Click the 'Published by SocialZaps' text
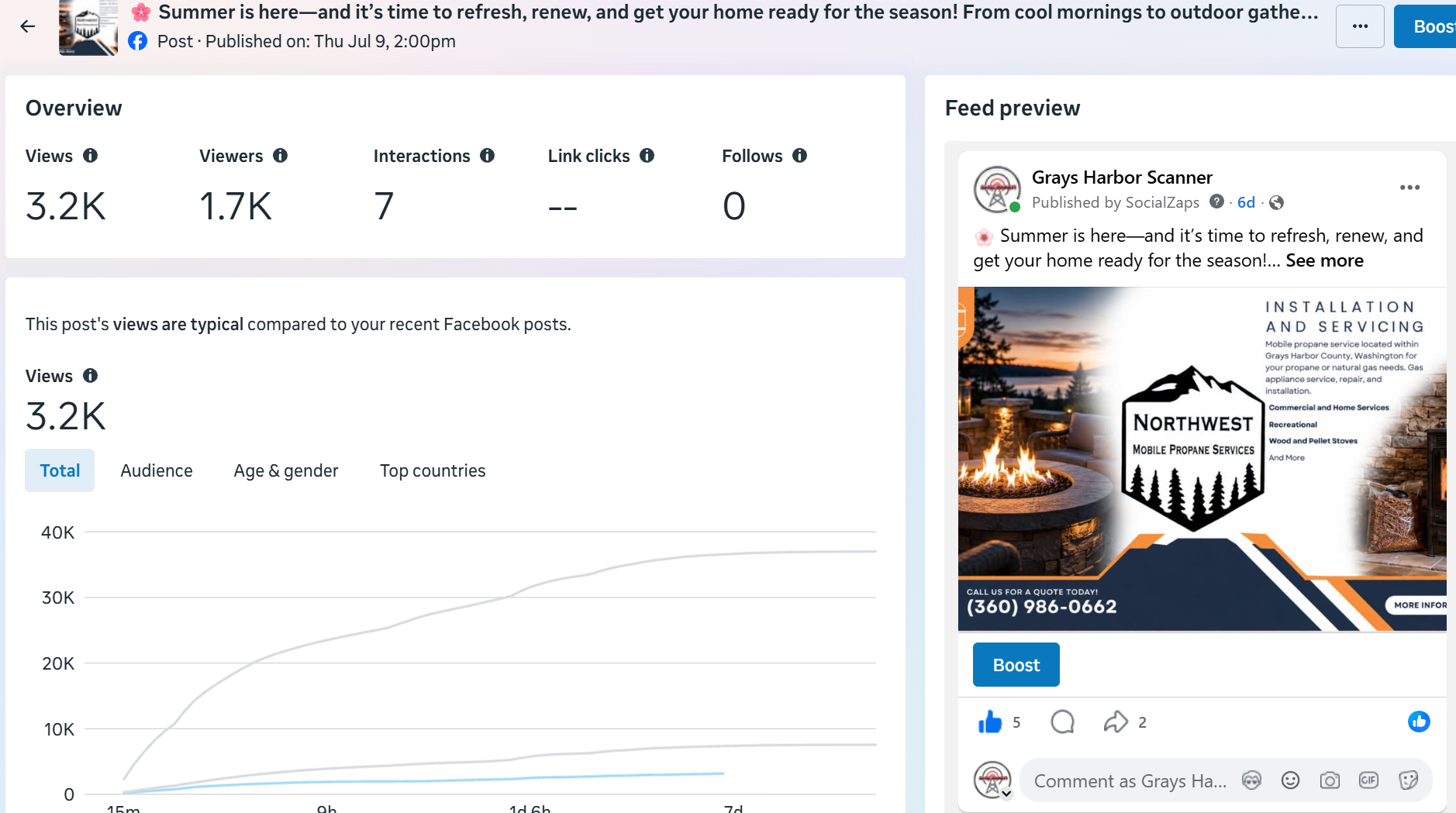This screenshot has height=813, width=1456. [x=1116, y=202]
